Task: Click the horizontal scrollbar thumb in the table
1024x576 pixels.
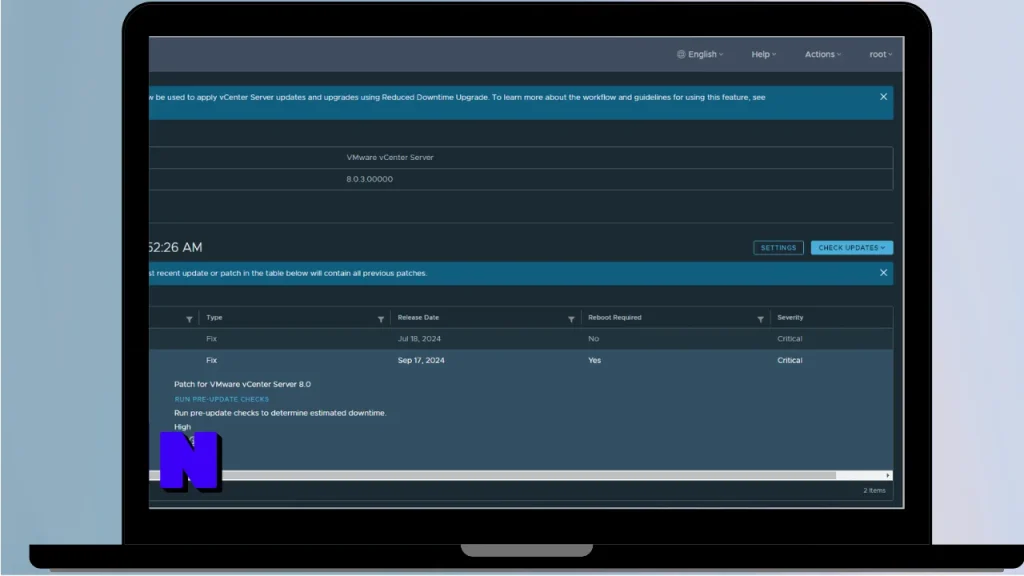Action: (492, 475)
